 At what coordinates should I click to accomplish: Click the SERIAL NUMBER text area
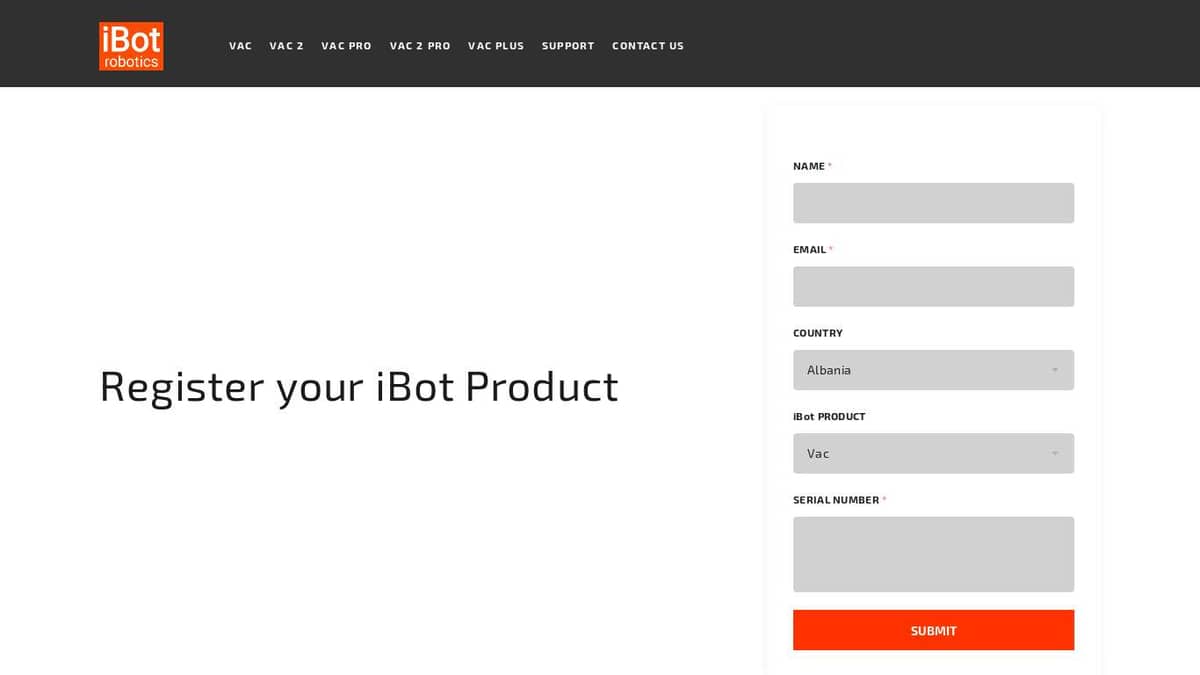pos(933,553)
